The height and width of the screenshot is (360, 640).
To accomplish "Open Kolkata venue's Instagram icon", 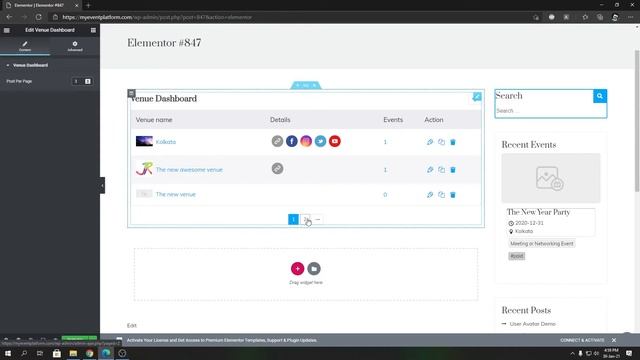I will (306, 141).
